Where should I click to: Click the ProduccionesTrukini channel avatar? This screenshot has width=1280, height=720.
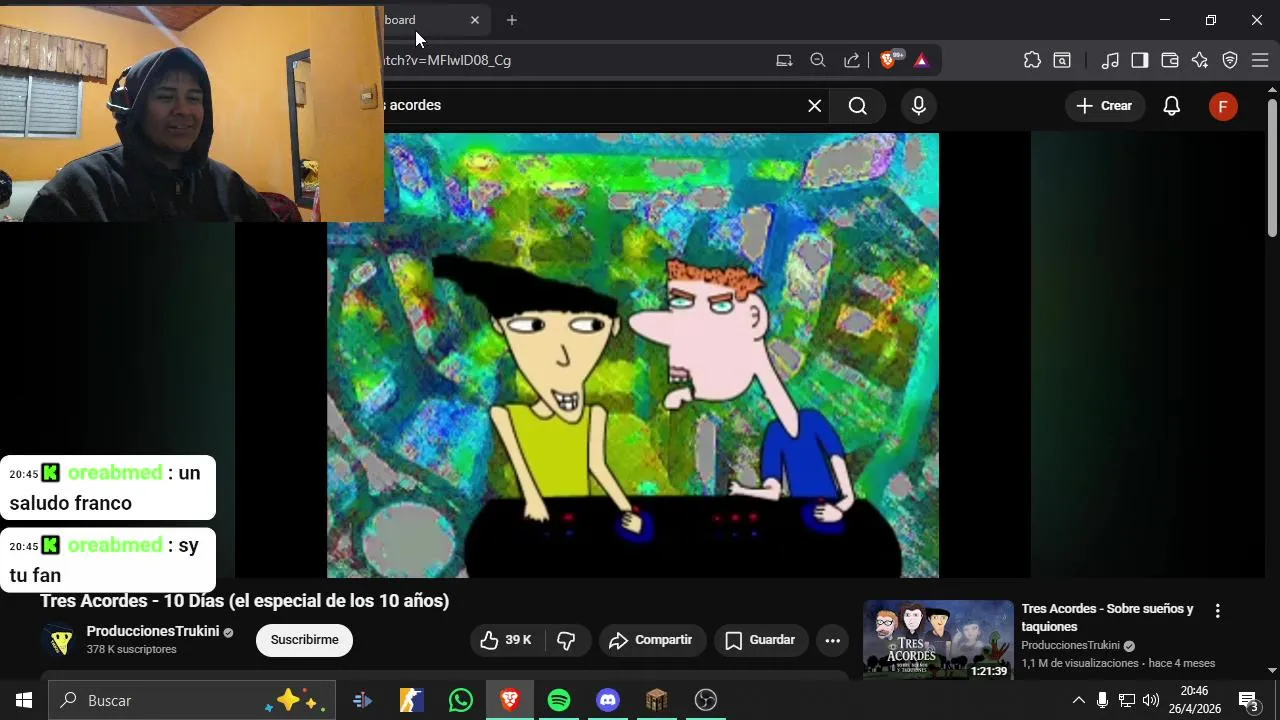(60, 640)
